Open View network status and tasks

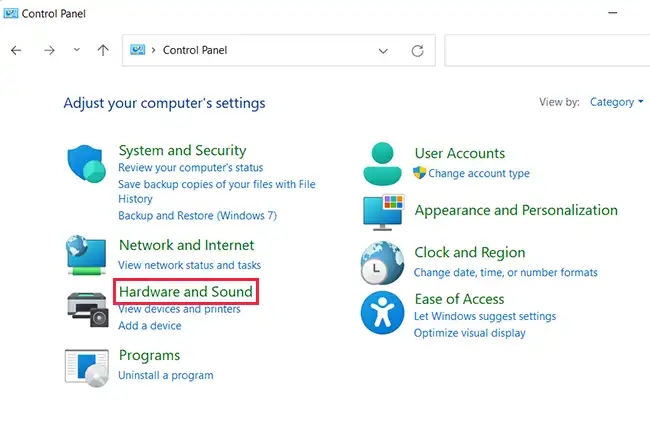click(x=189, y=265)
